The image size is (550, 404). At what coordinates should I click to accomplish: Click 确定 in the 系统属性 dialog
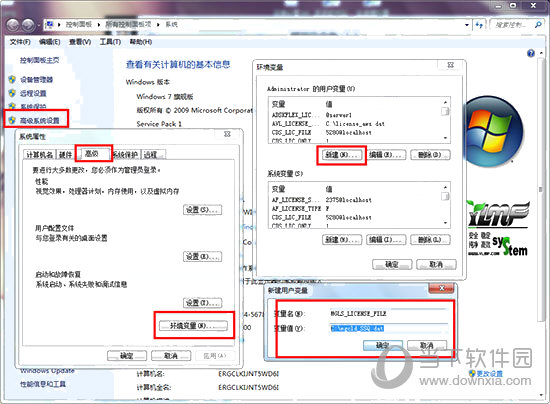[x=127, y=356]
